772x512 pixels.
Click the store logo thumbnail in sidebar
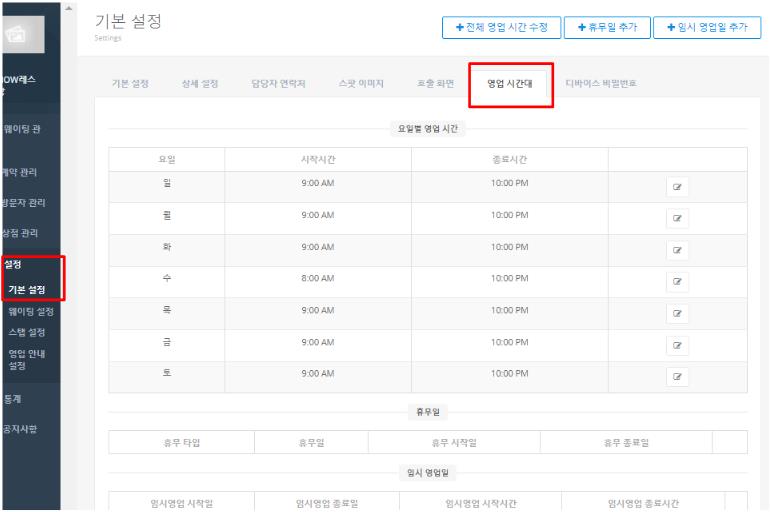[x=23, y=34]
